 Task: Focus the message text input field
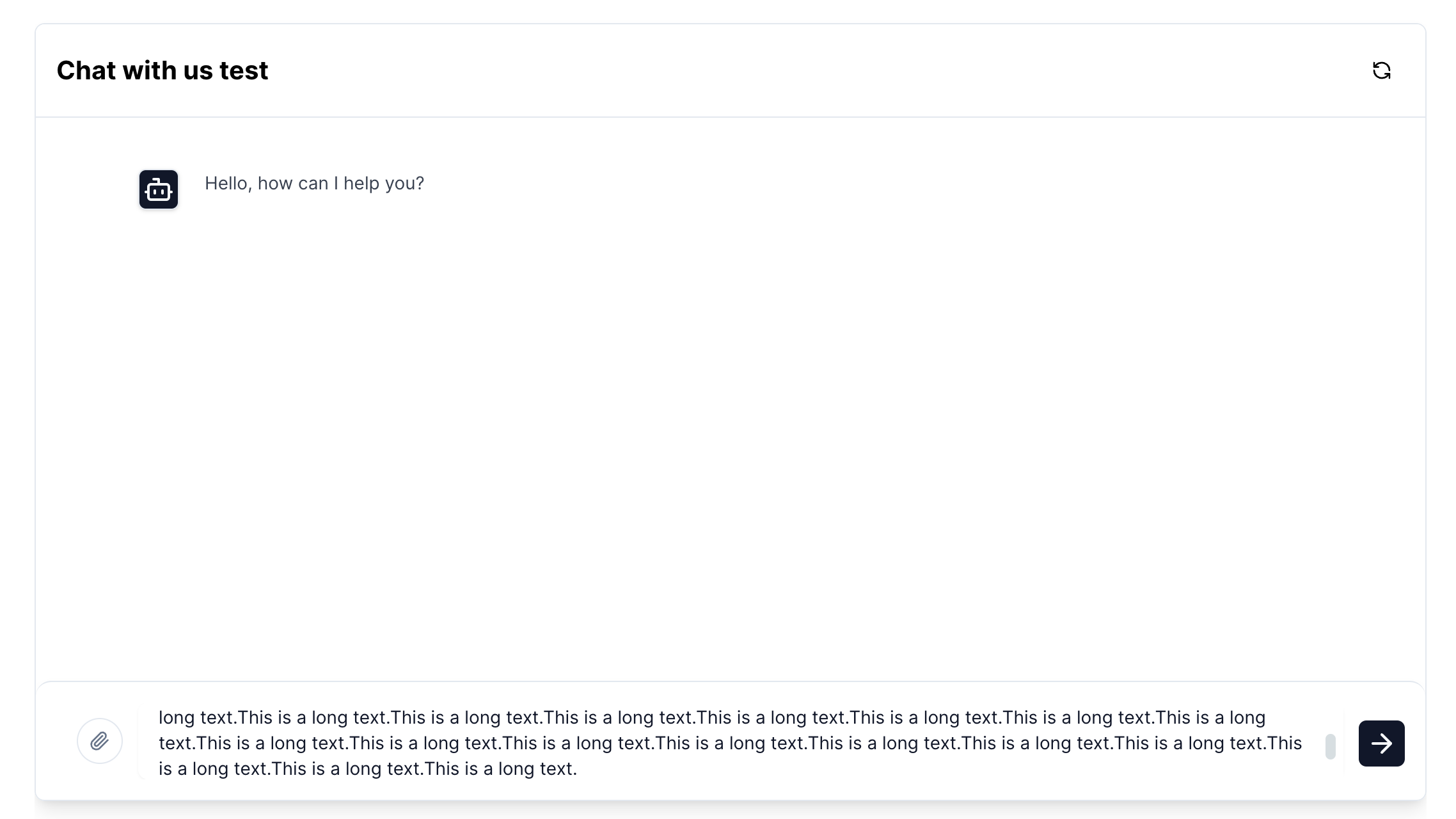tap(729, 743)
